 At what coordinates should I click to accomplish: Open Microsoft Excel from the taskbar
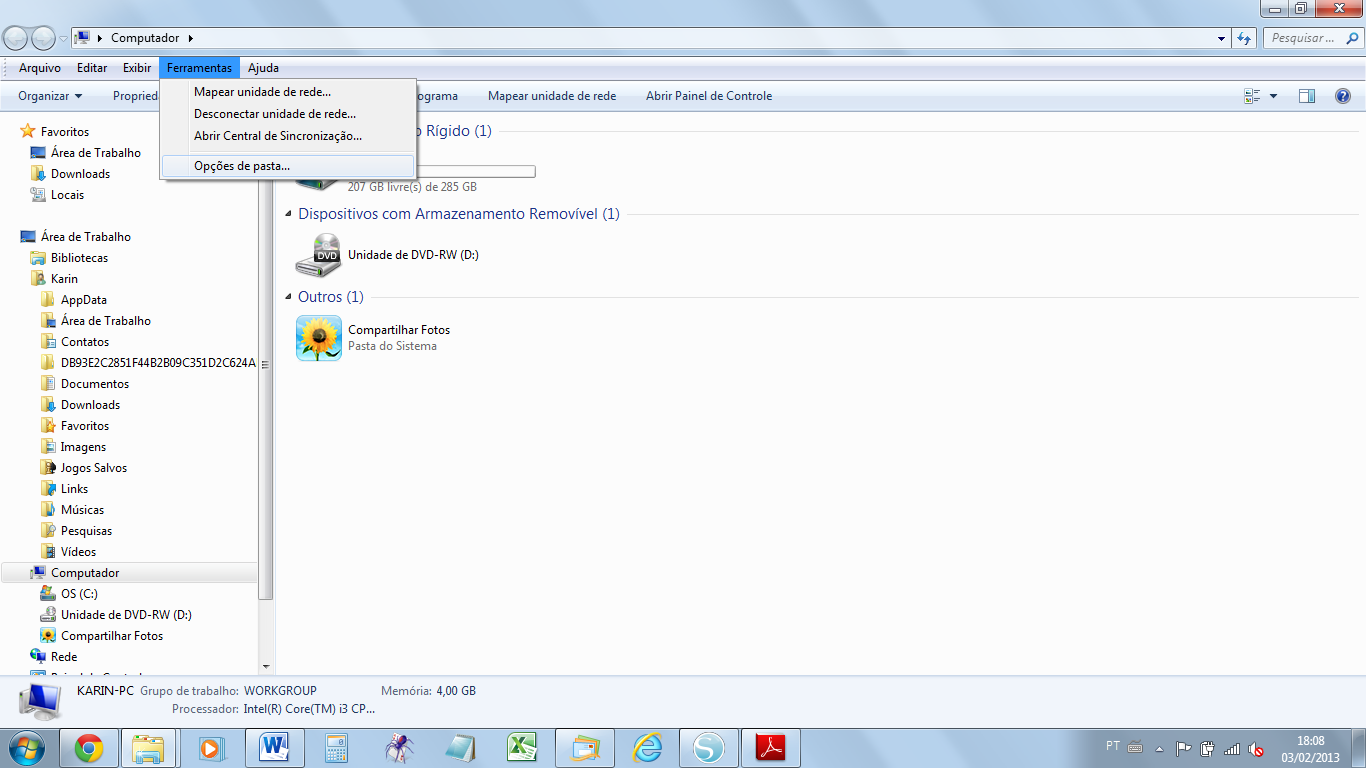point(522,748)
